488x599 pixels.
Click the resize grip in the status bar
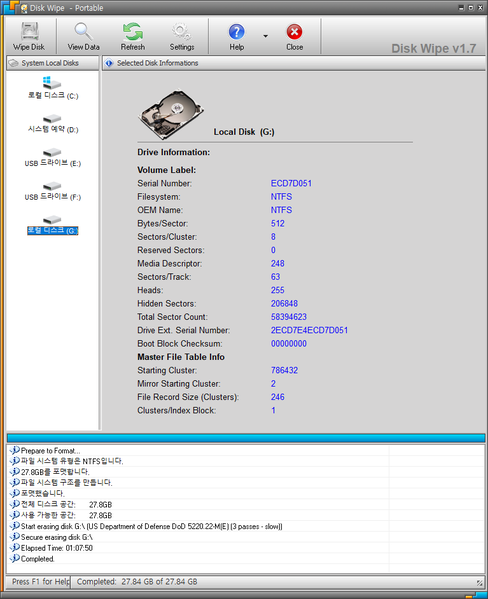click(479, 582)
